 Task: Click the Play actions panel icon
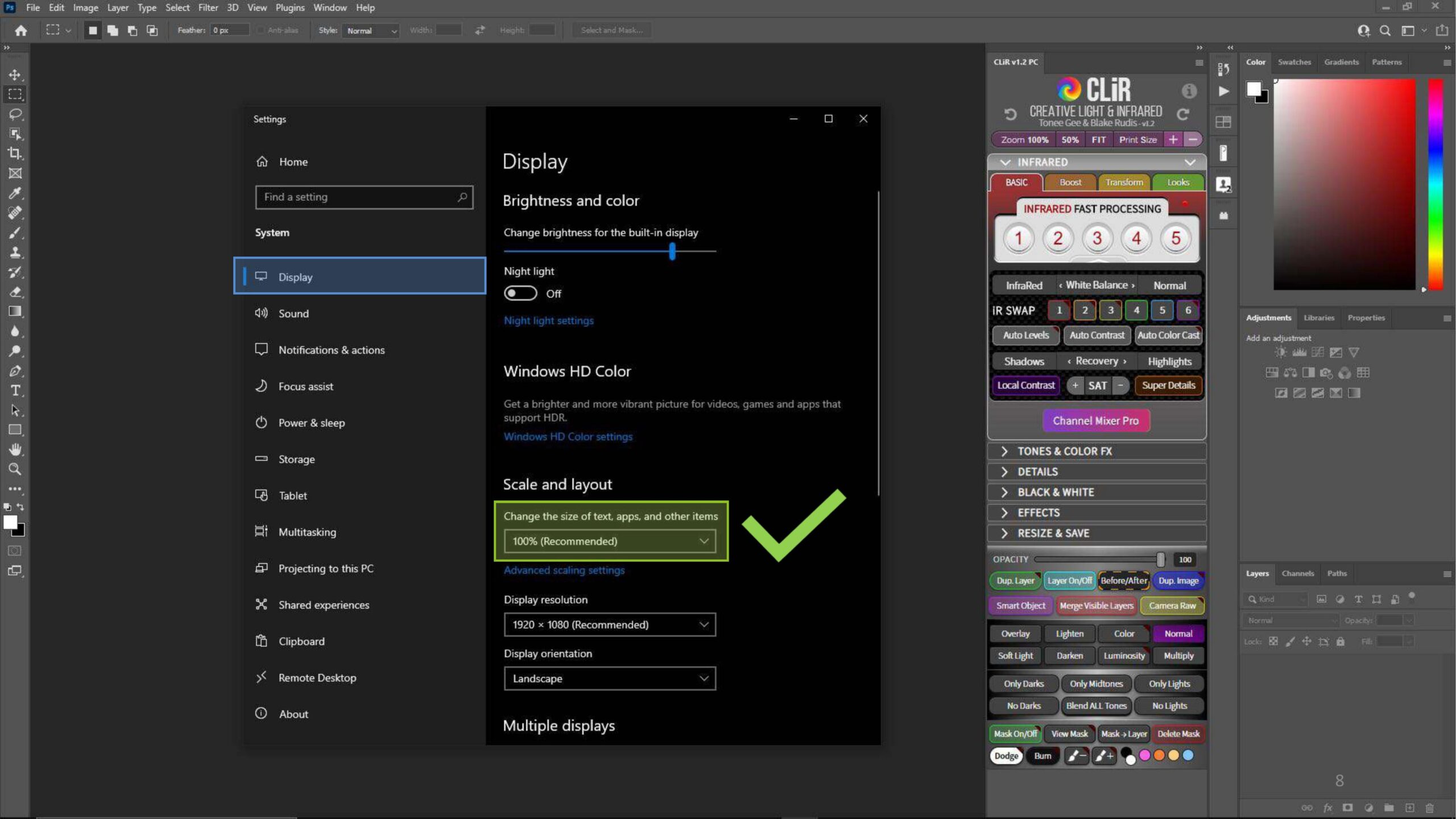pos(1223,91)
